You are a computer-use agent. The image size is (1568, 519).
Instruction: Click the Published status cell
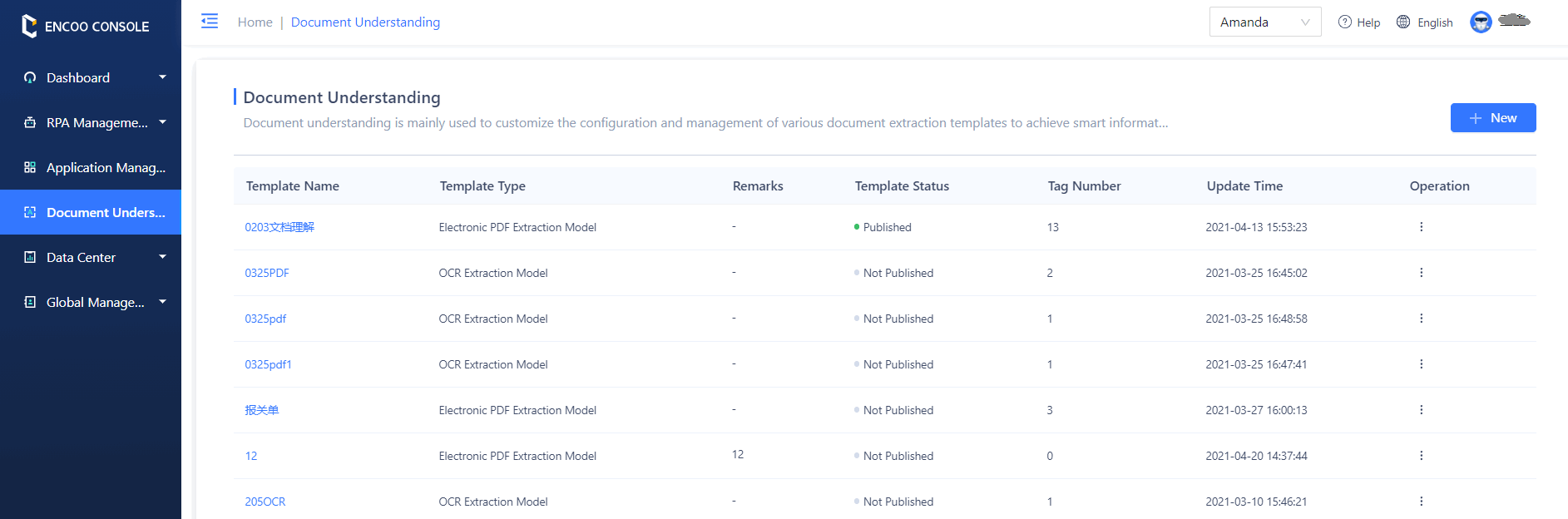pyautogui.click(x=883, y=227)
